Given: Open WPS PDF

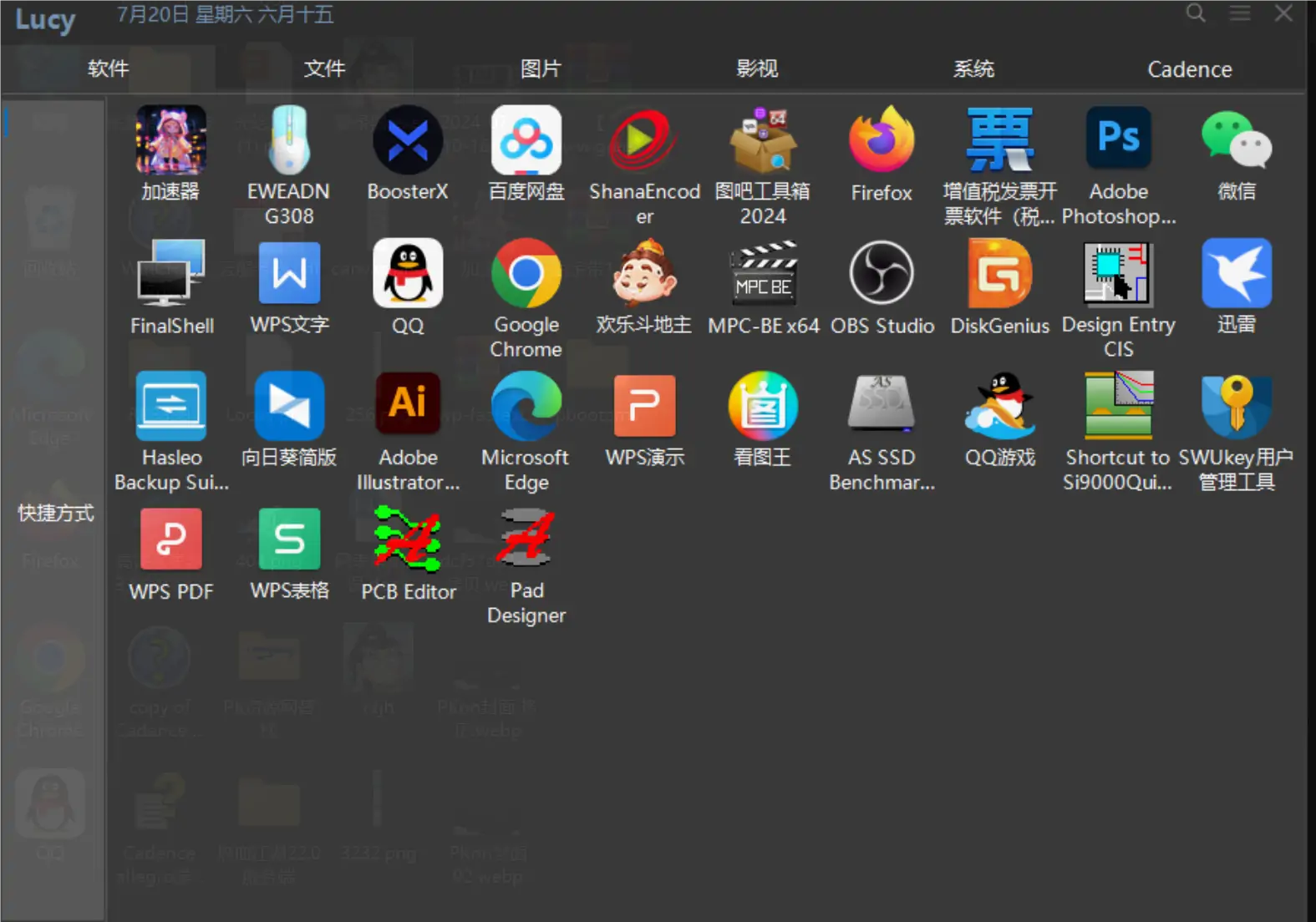Looking at the screenshot, I should click(x=171, y=540).
